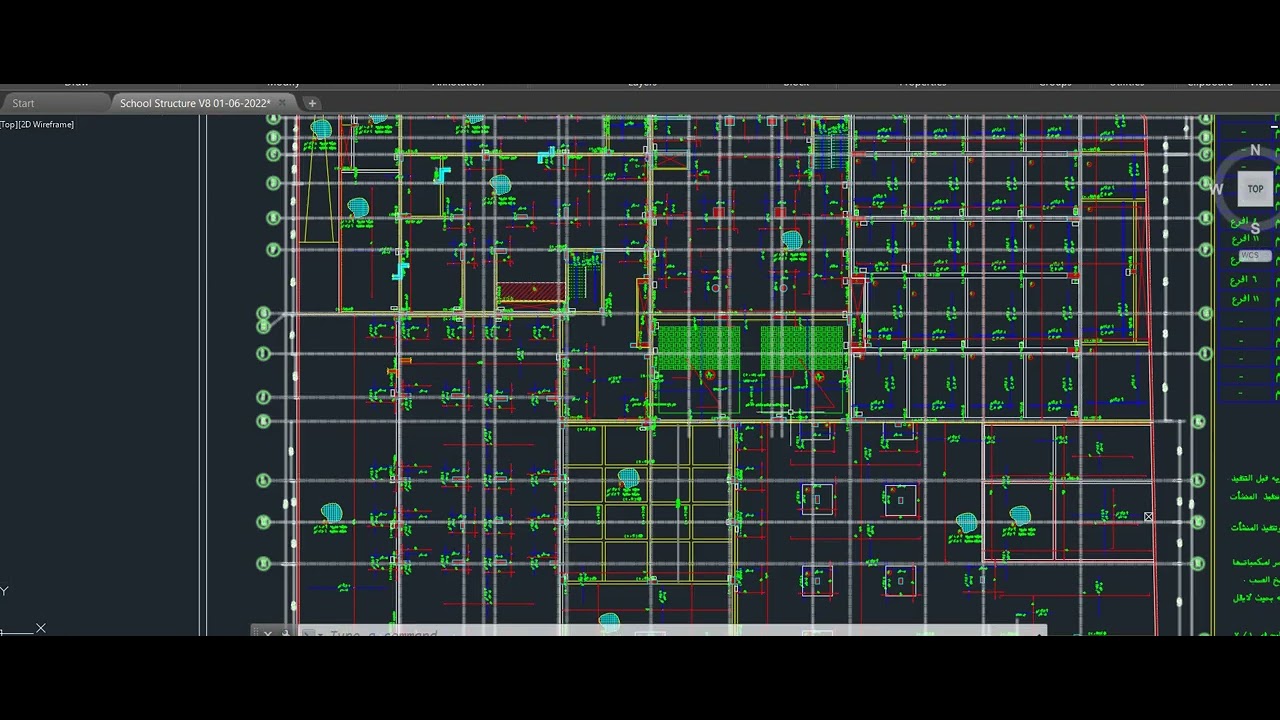Click the TOP face of the ViewCube
The width and height of the screenshot is (1280, 720).
[x=1255, y=188]
